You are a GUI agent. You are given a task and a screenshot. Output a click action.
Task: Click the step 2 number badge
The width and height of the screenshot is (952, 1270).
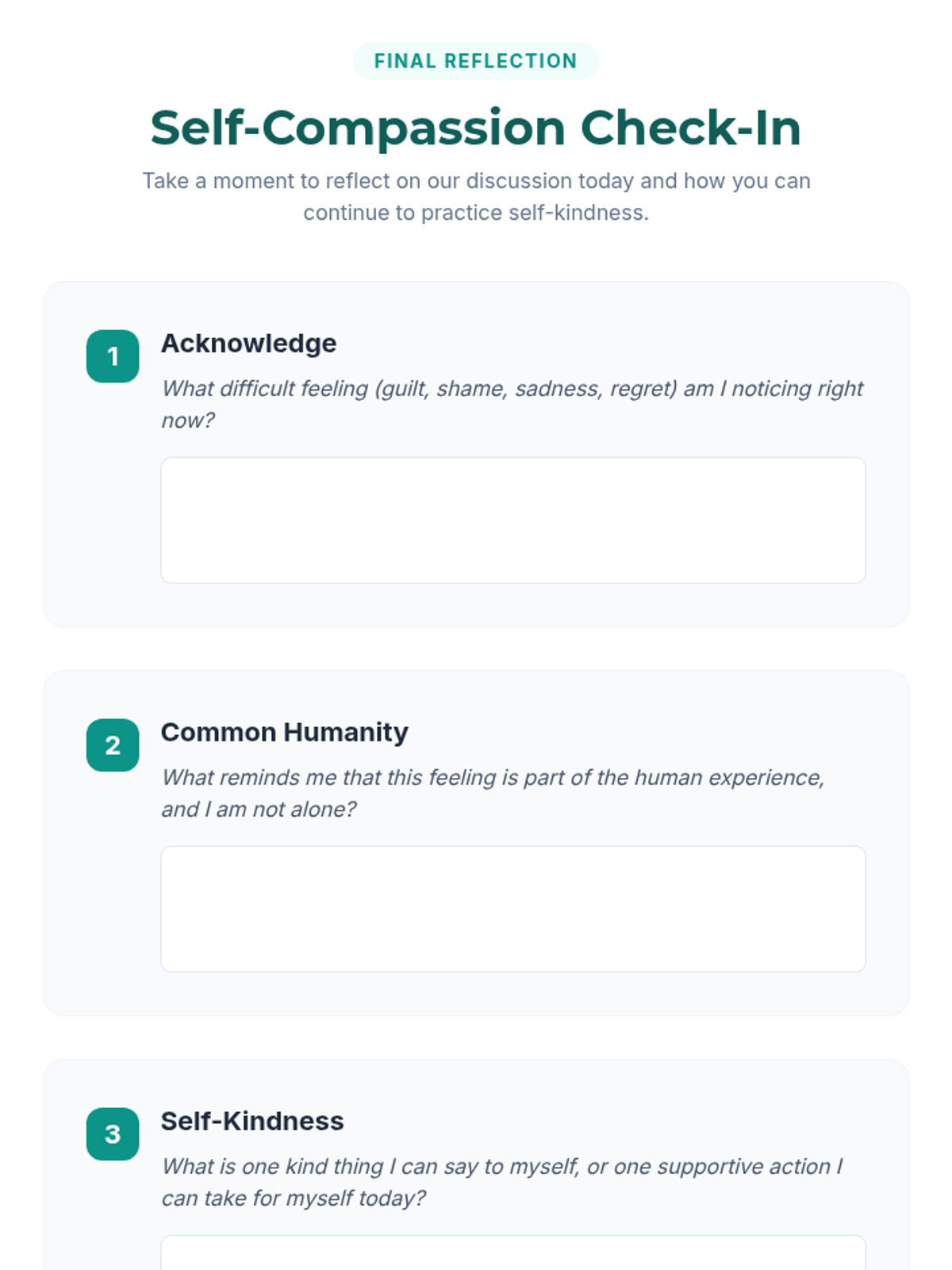point(113,745)
